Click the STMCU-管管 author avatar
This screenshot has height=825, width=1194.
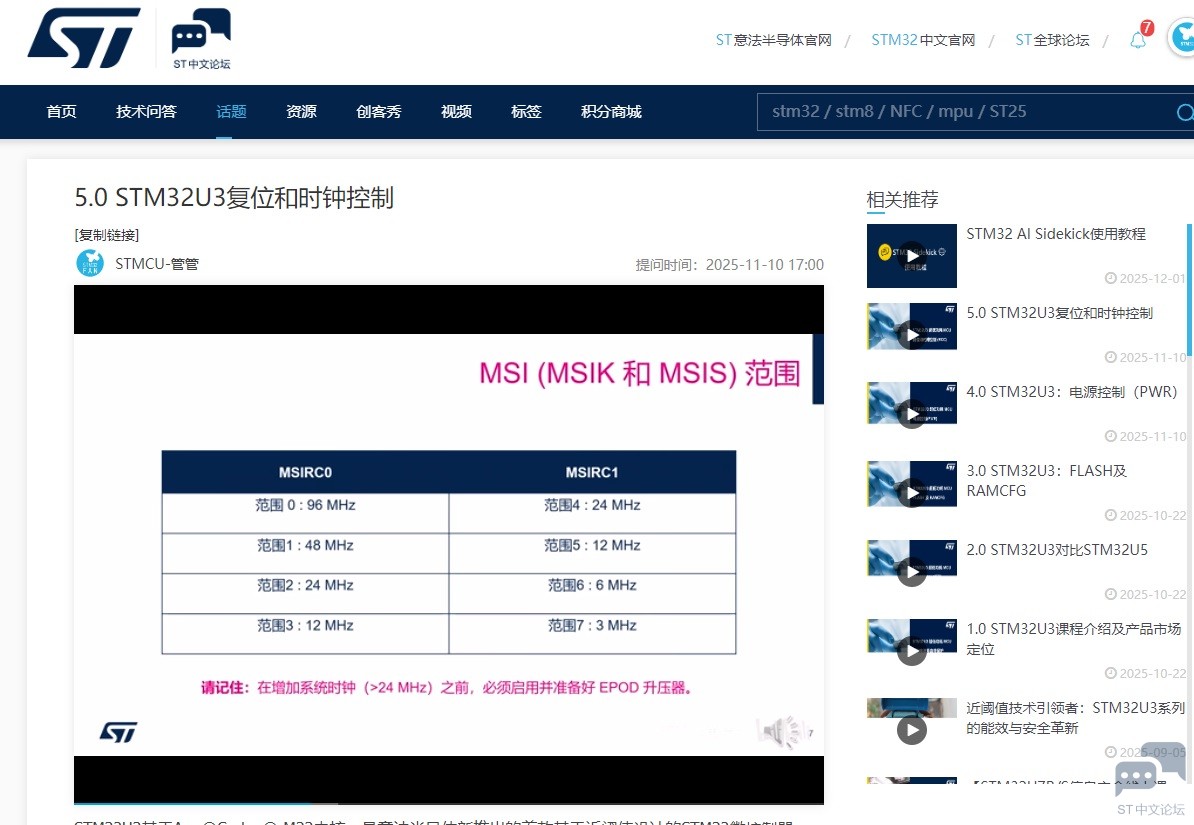[90, 264]
